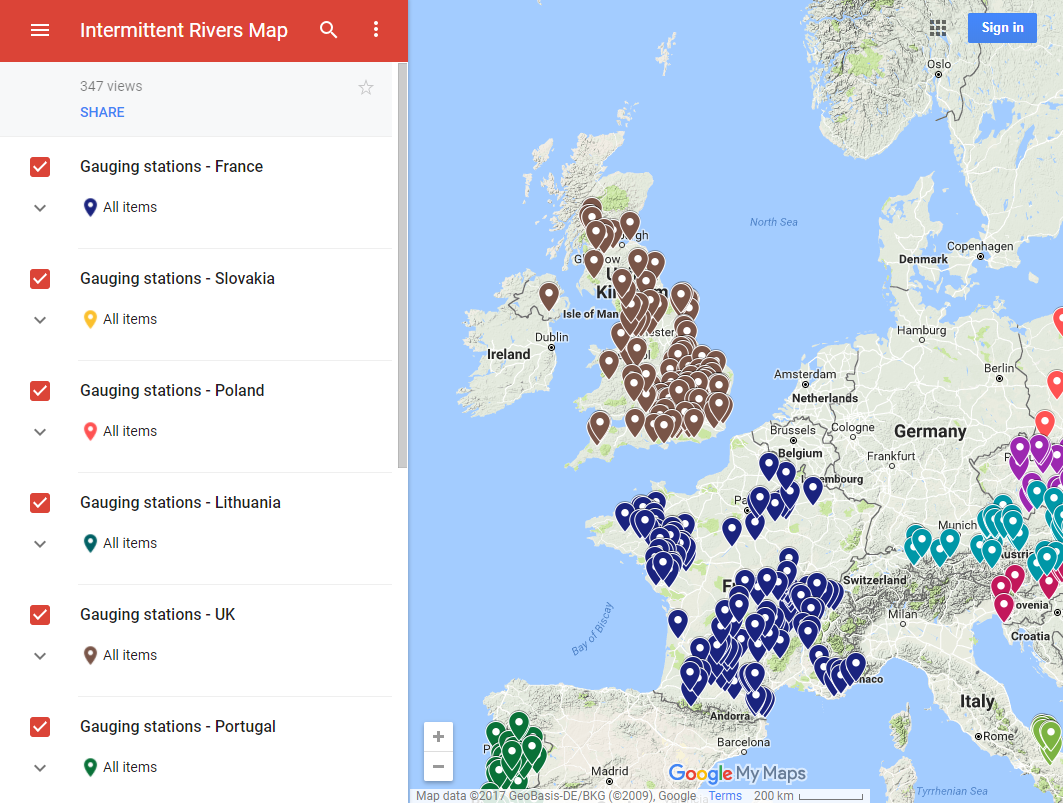Uncheck Gauging stations - UK layer

40,614
